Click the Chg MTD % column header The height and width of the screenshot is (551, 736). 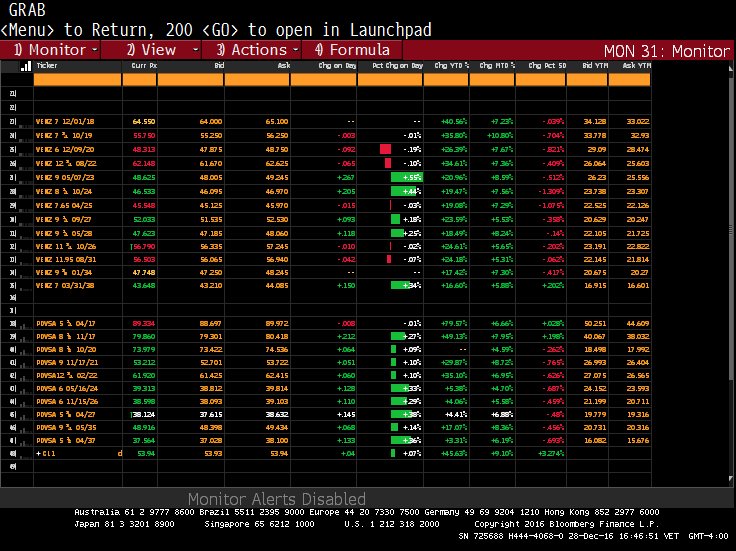tap(497, 66)
